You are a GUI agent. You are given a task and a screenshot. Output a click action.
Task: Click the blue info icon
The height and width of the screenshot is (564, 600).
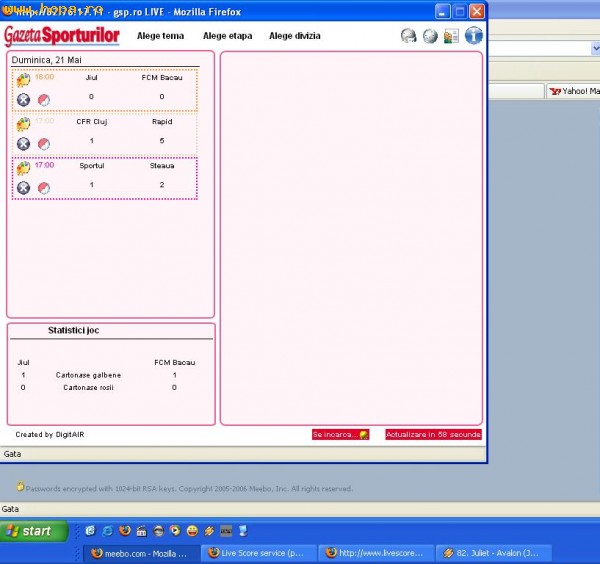click(x=473, y=36)
